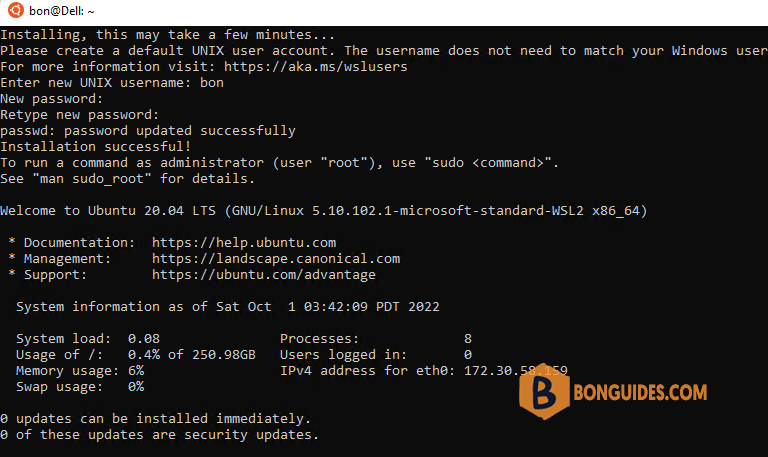
Task: Click the 'Retype new password:' prompt line
Action: coord(79,115)
